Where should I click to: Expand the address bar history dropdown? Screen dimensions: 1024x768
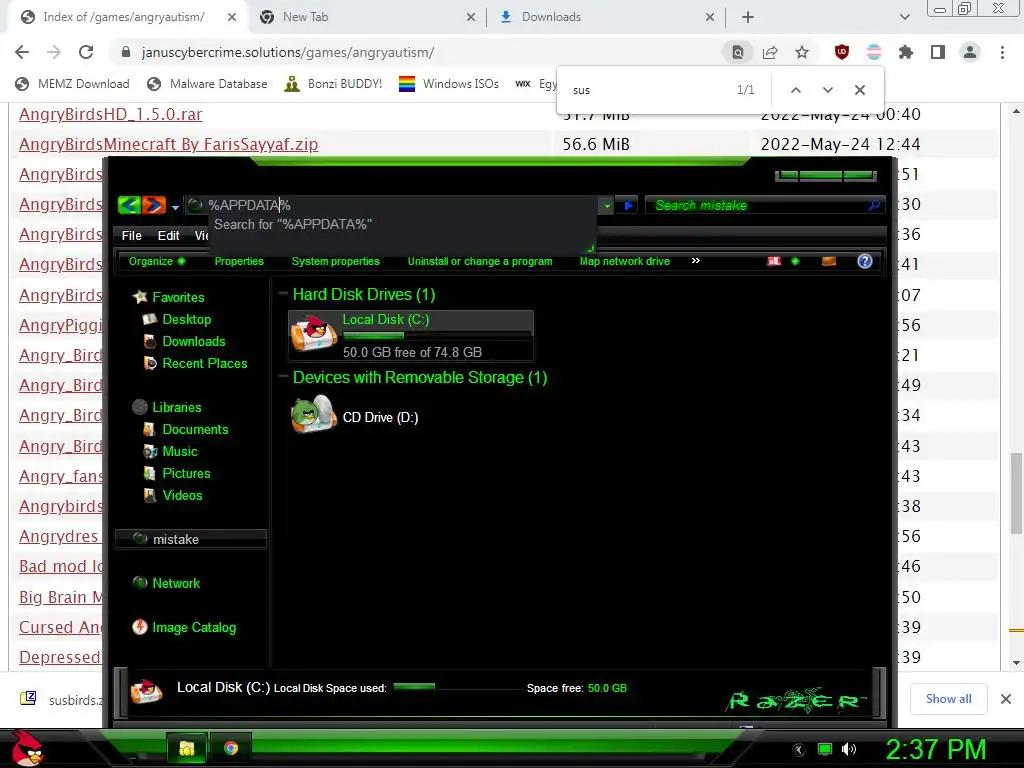point(607,206)
